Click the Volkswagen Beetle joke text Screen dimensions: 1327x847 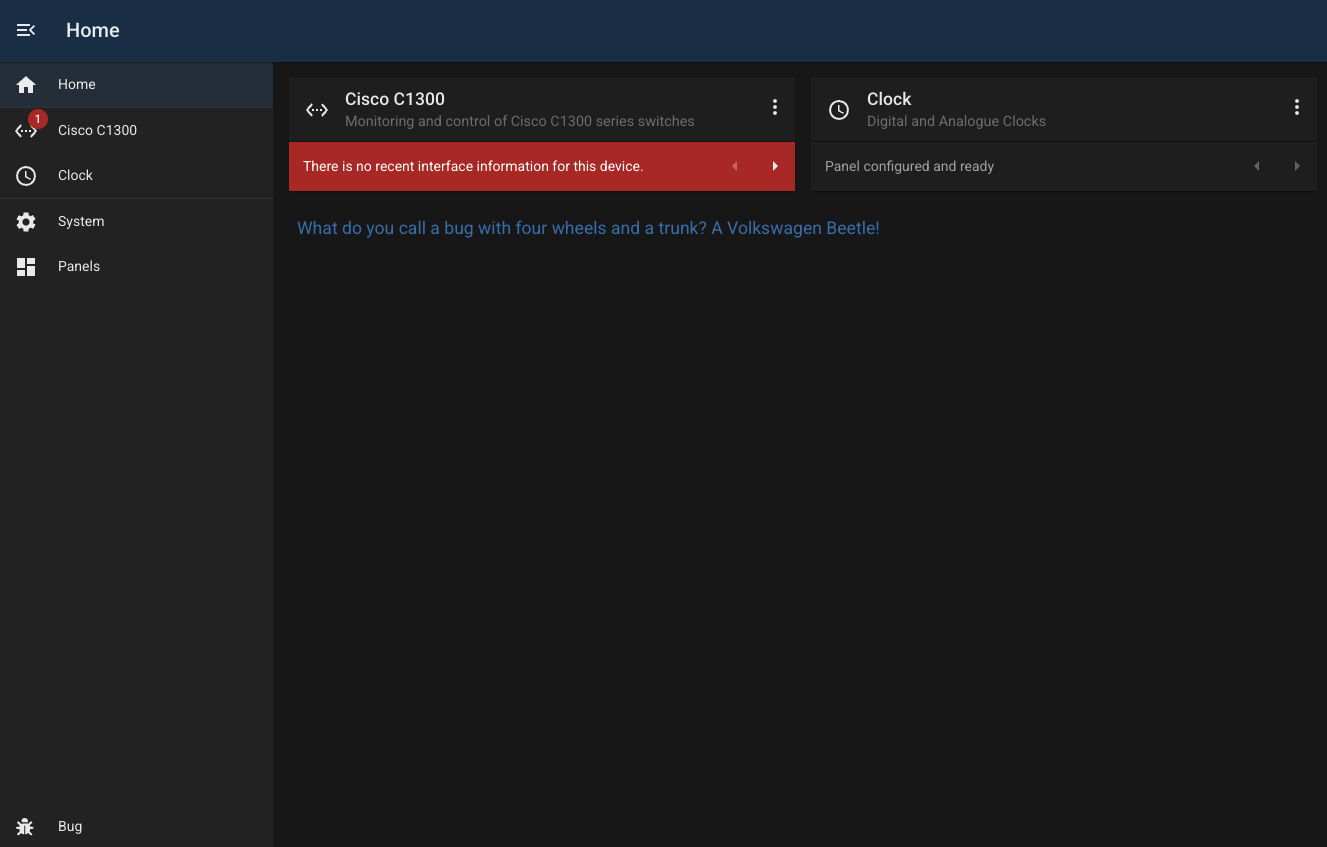[x=588, y=228]
